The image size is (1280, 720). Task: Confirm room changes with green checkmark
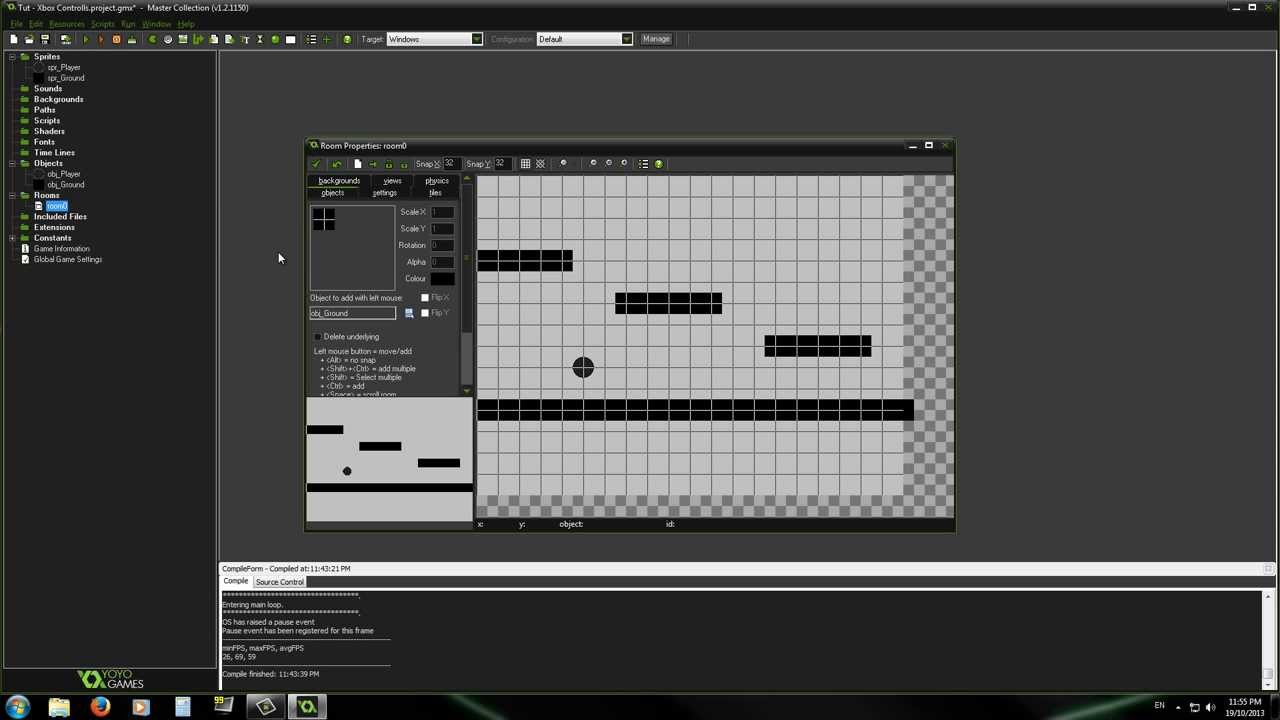pyautogui.click(x=316, y=164)
